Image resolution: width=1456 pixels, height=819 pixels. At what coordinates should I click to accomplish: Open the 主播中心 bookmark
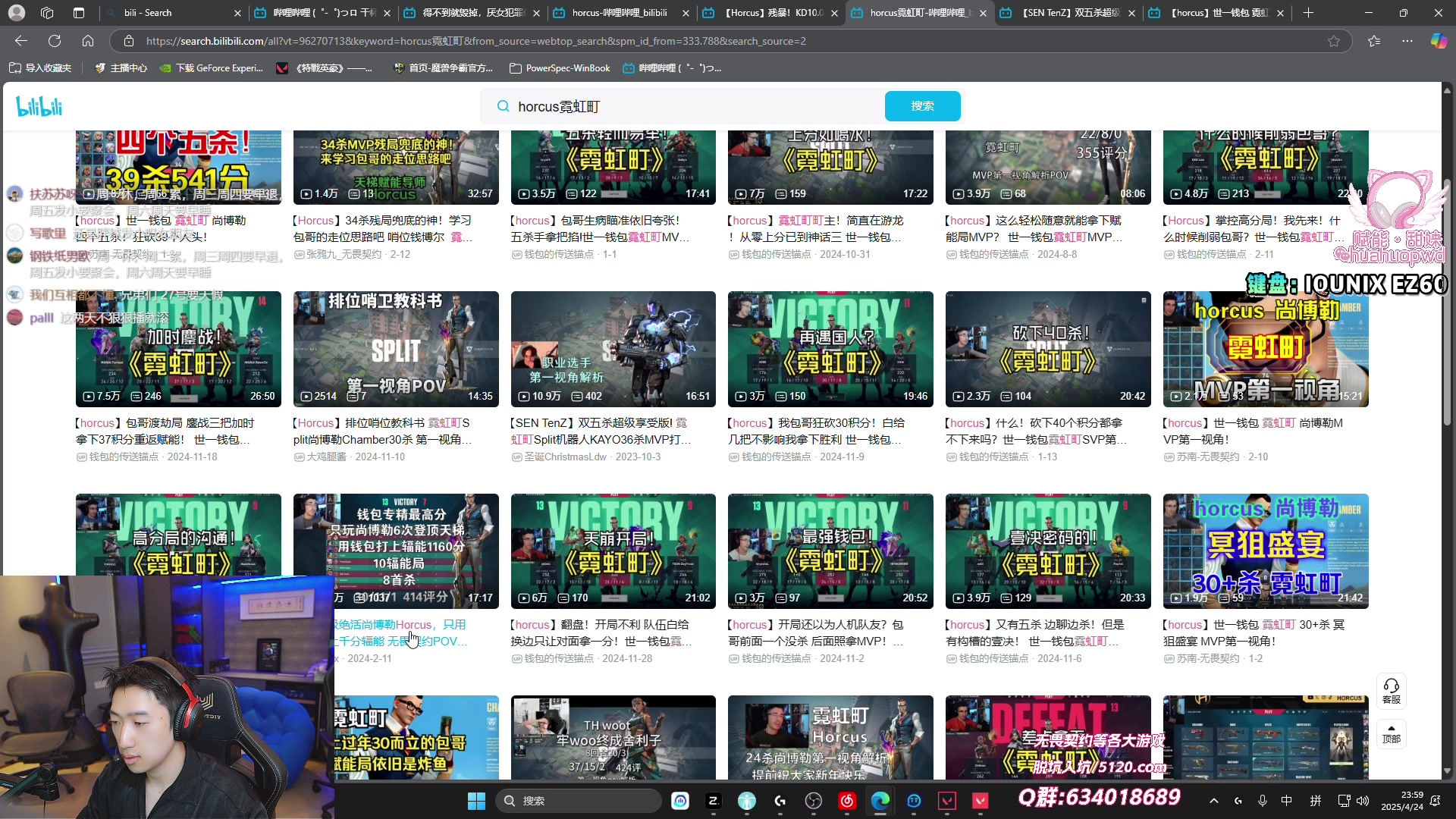tap(121, 68)
